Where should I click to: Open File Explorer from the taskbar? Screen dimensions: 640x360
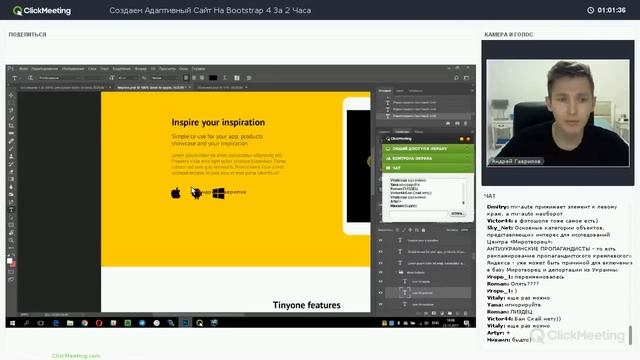point(70,323)
